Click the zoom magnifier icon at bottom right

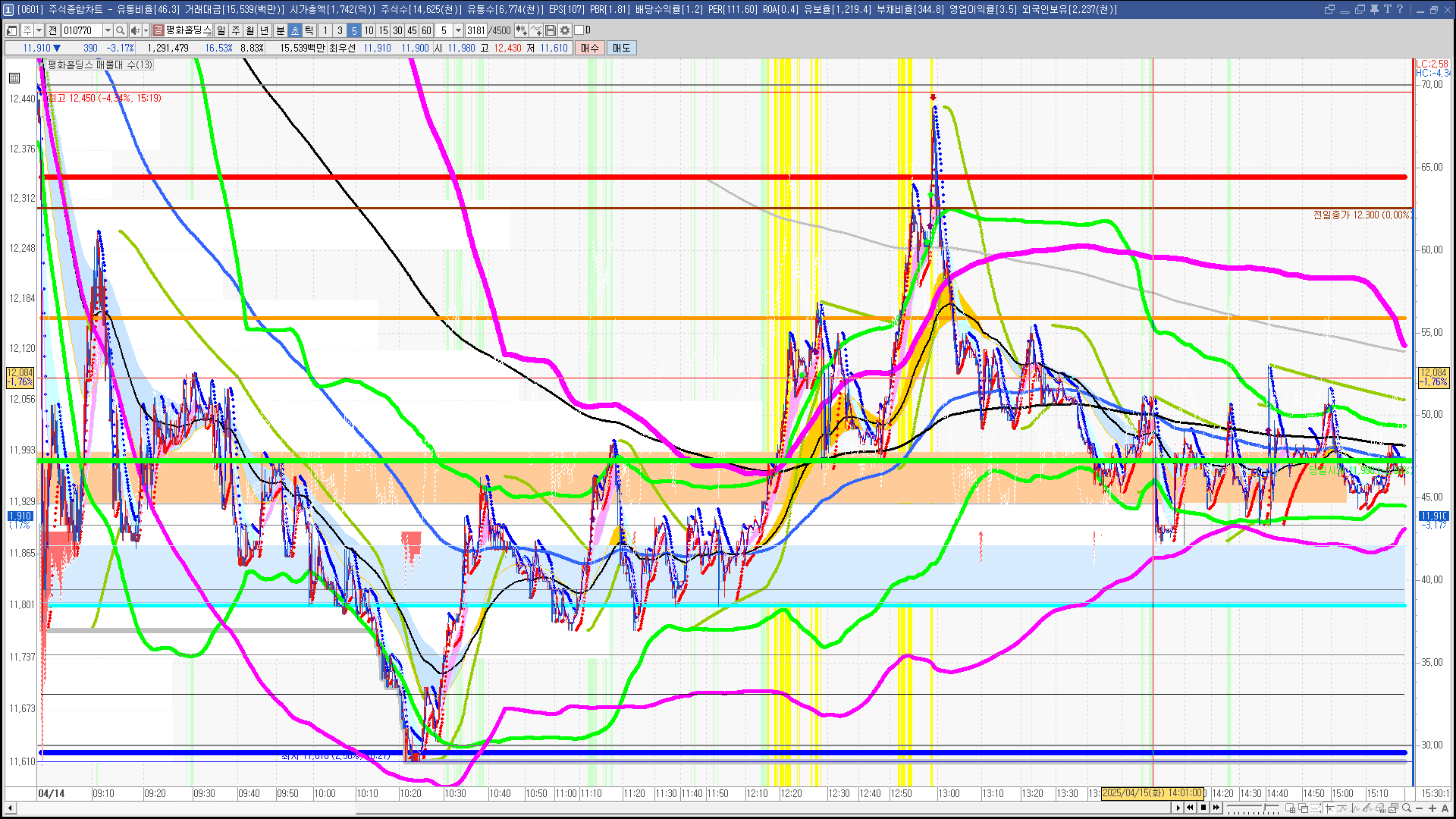[1407, 808]
